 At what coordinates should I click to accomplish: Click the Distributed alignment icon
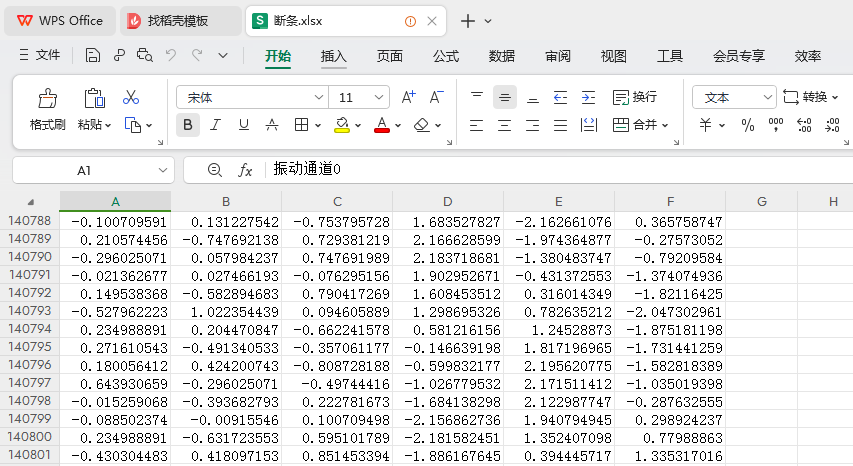pyautogui.click(x=589, y=125)
